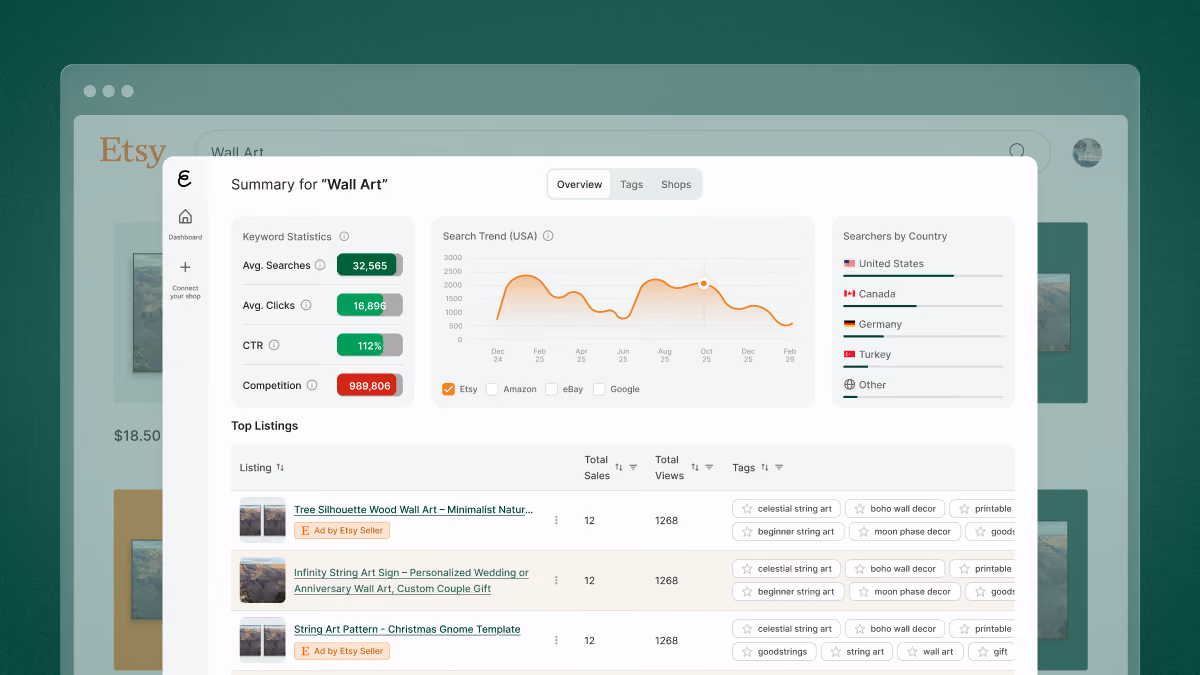Star the goodstrings tag in third row
The width and height of the screenshot is (1200, 675).
coord(747,652)
